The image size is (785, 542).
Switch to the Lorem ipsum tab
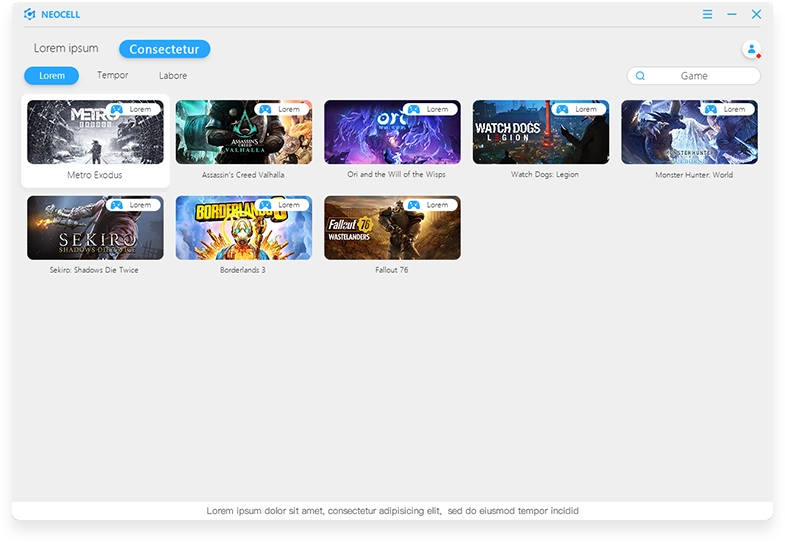click(x=66, y=48)
